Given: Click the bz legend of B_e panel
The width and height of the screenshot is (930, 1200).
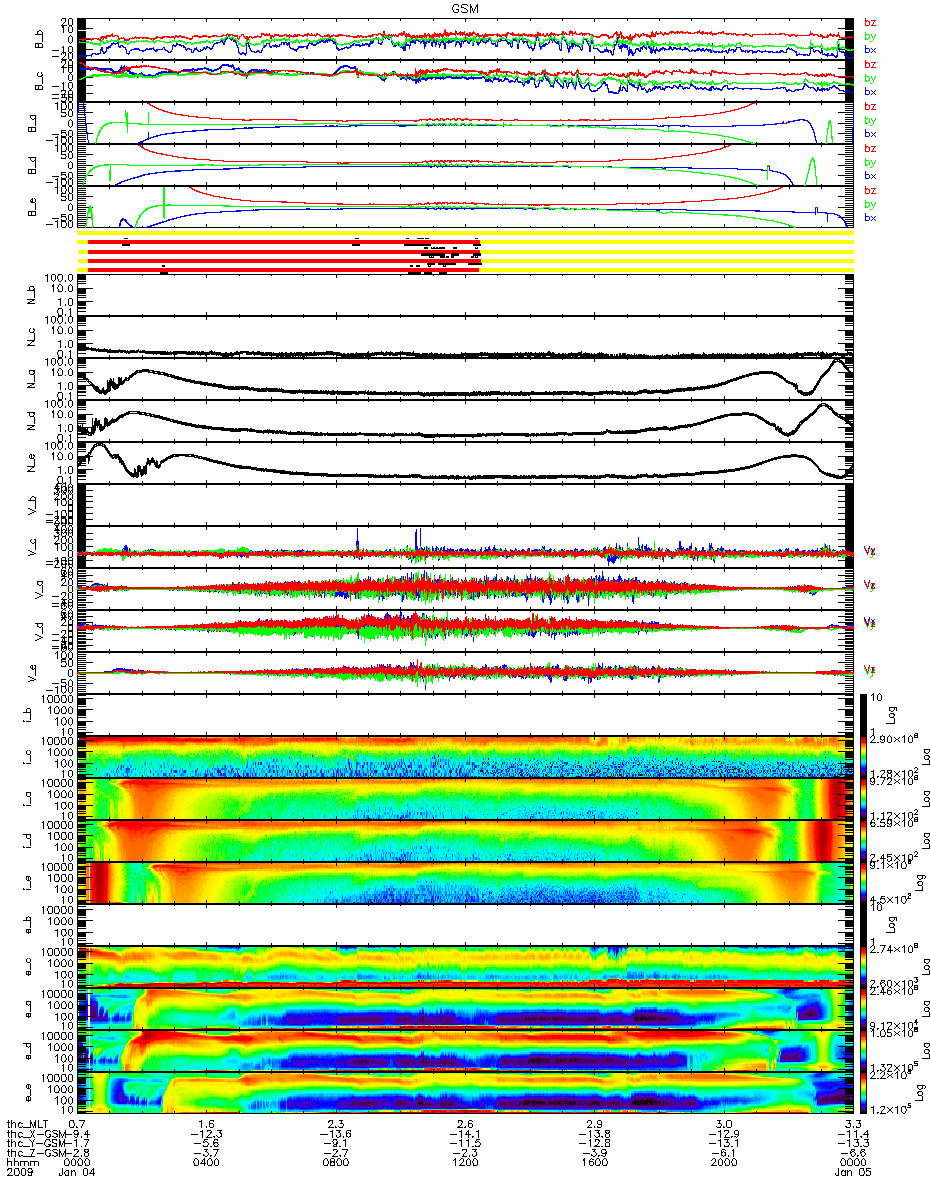Looking at the screenshot, I should click(x=870, y=190).
